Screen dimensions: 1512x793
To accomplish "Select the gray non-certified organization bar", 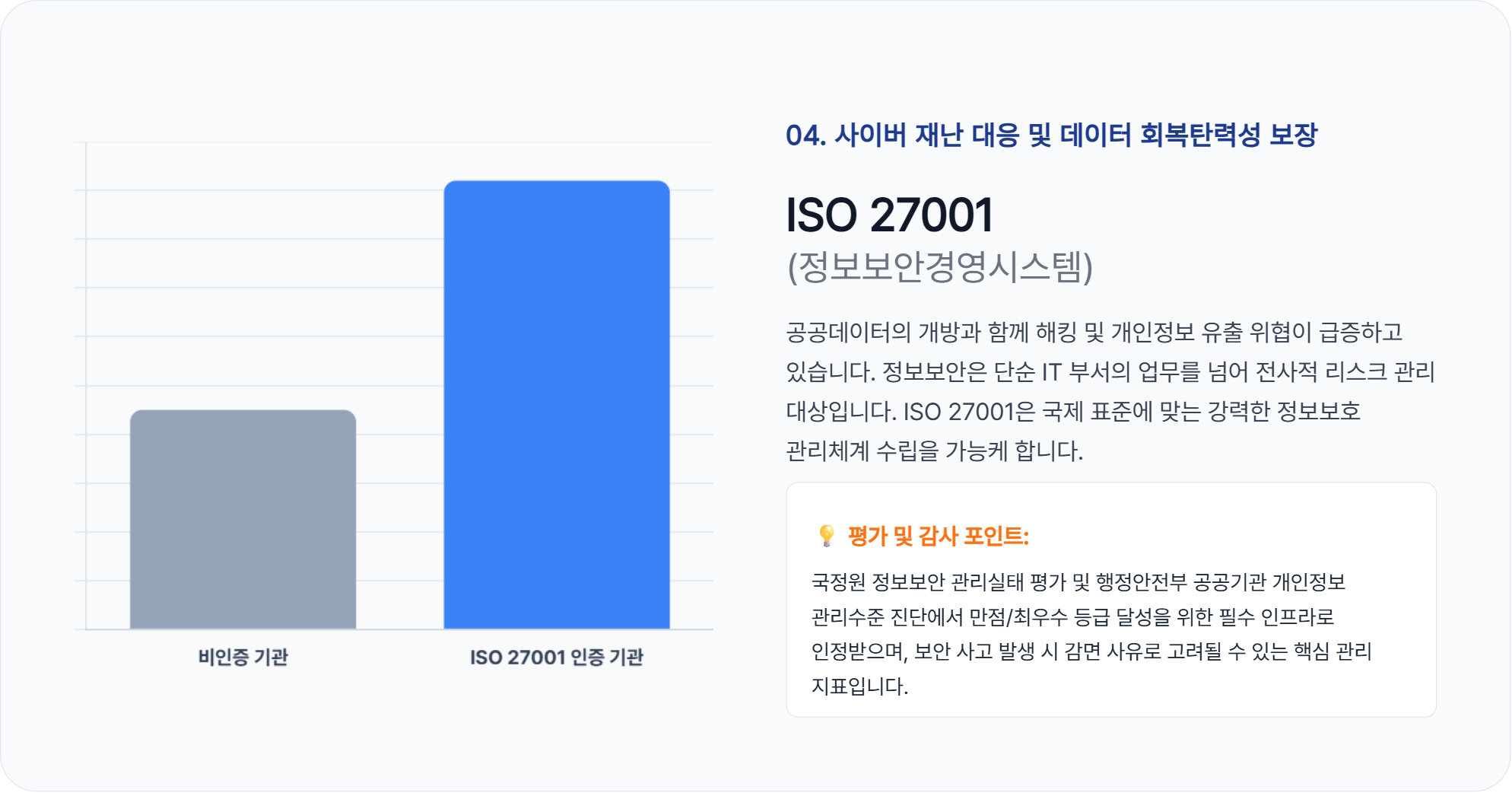I will (243, 519).
